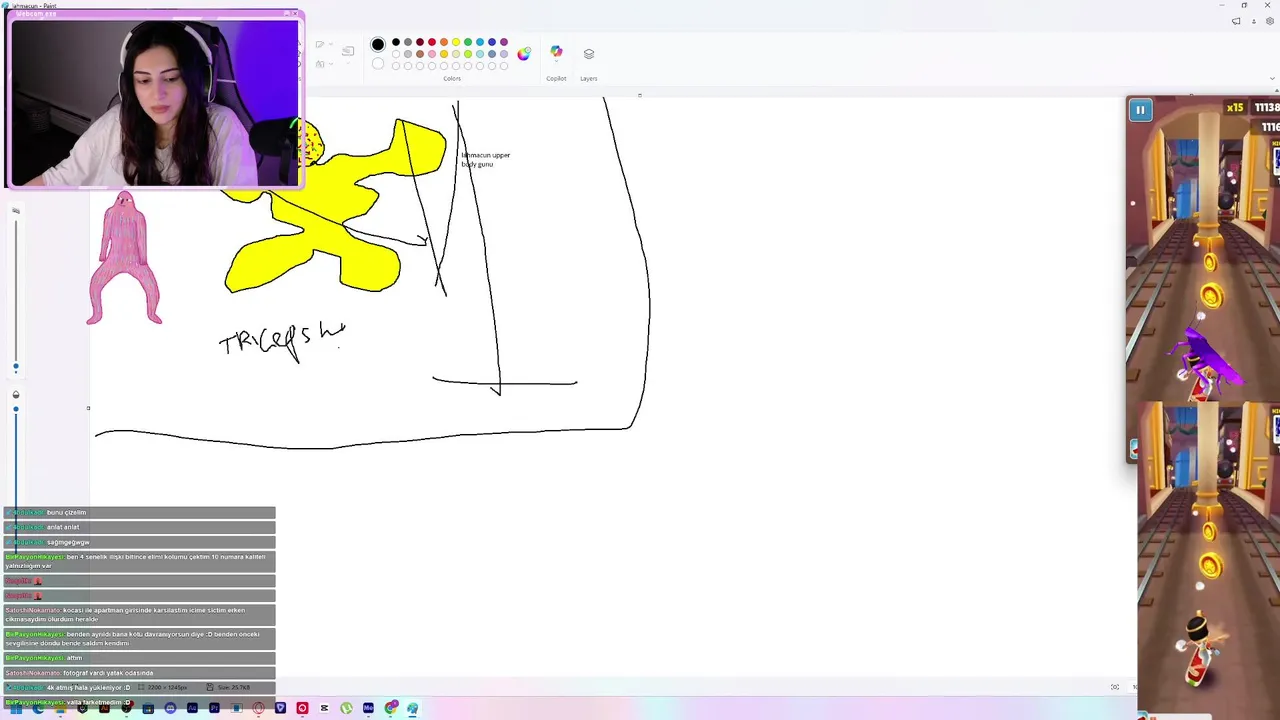Viewport: 1280px width, 720px height.
Task: Click the shape outline icon
Action: [x=320, y=44]
